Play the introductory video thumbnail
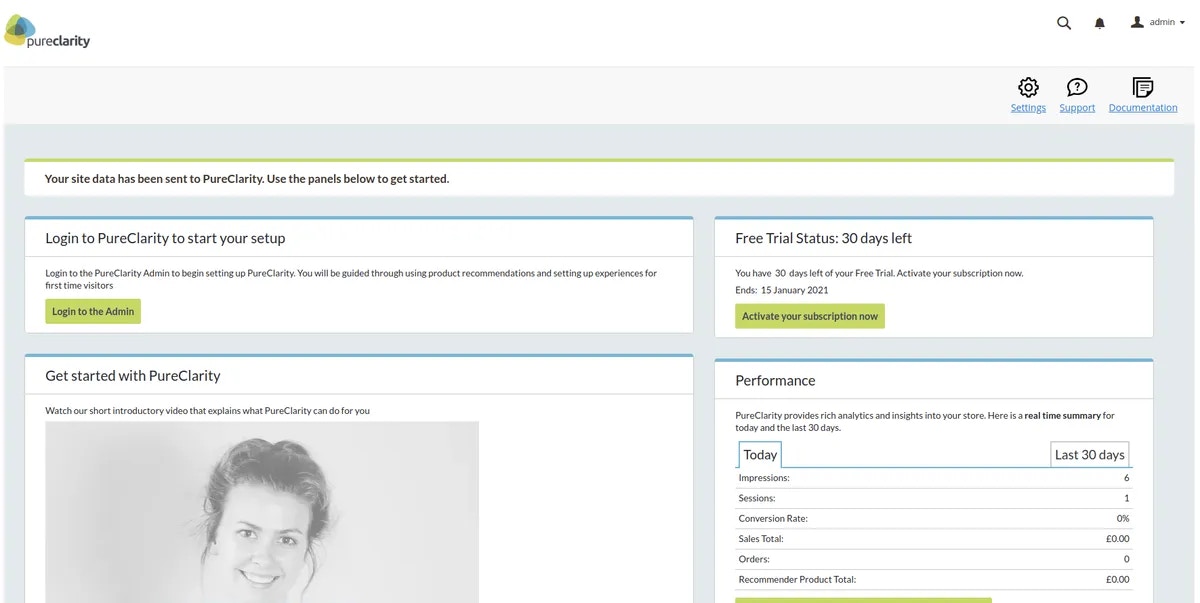1200x603 pixels. point(262,512)
